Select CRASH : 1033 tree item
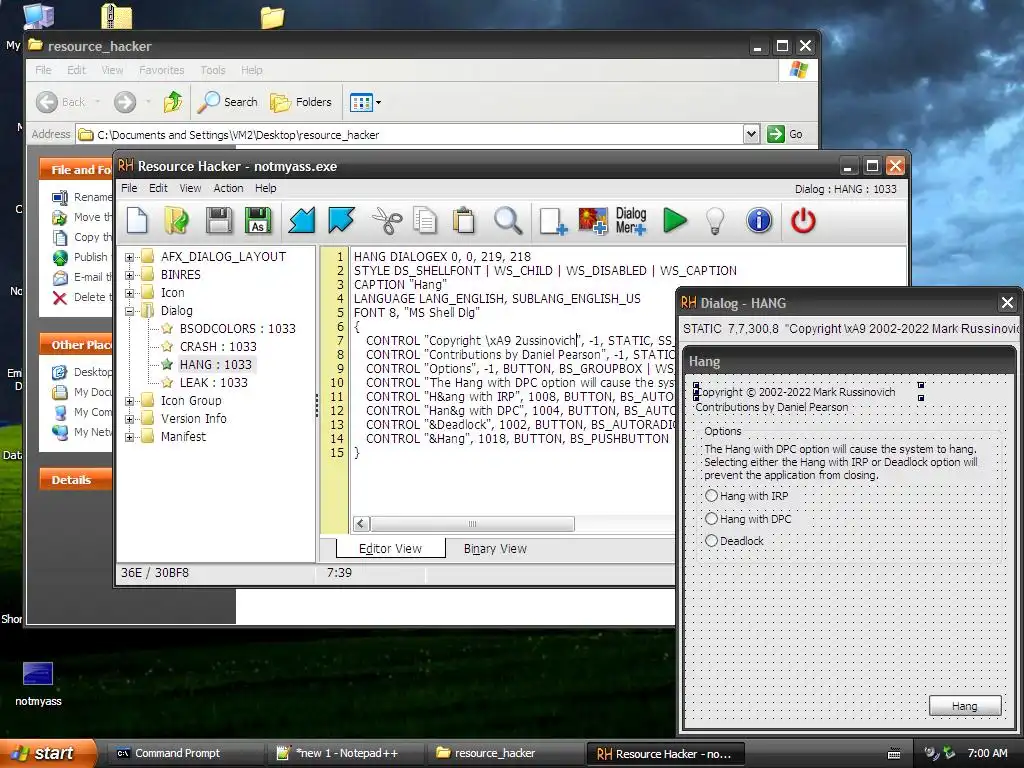Viewport: 1024px width, 768px height. 217,347
